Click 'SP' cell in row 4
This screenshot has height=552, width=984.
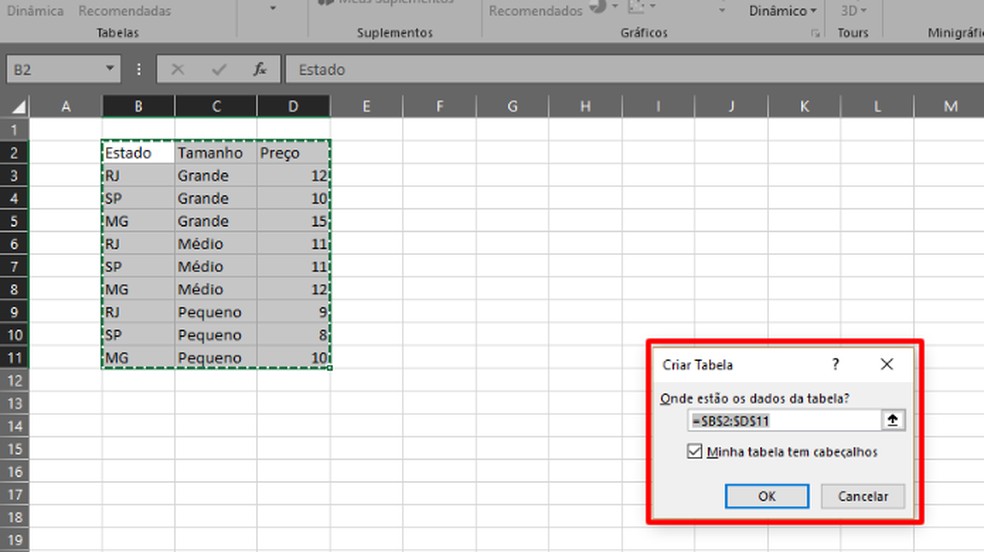[x=138, y=198]
